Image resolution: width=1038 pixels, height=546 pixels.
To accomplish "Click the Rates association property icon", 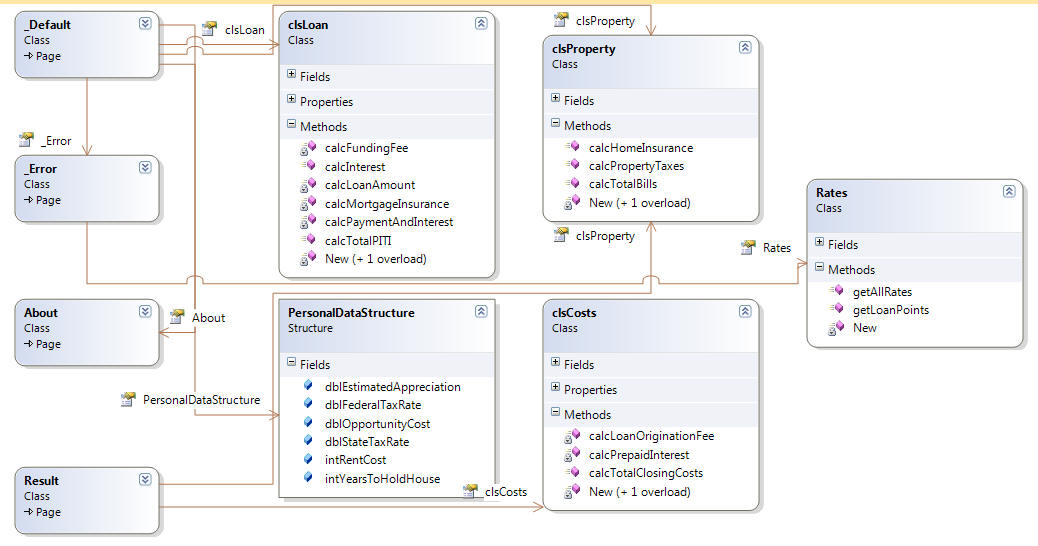I will [x=747, y=247].
